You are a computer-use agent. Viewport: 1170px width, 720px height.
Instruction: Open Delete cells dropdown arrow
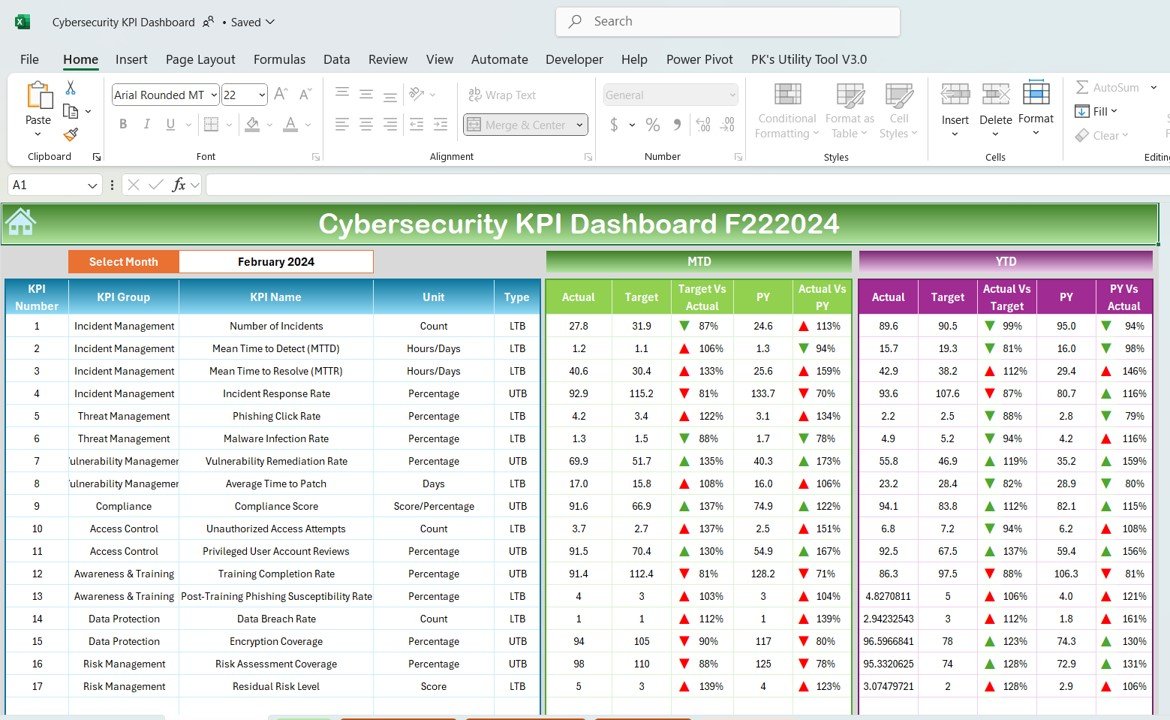pyautogui.click(x=995, y=134)
